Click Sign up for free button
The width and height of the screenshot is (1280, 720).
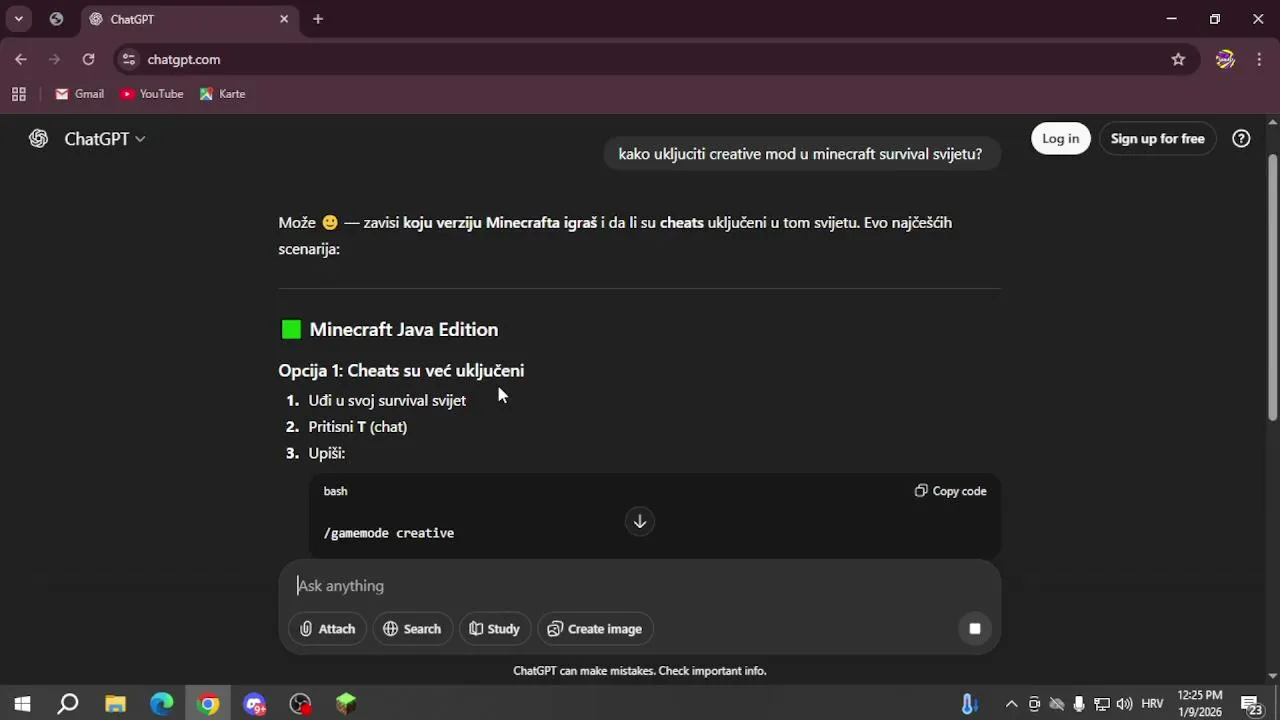point(1157,139)
